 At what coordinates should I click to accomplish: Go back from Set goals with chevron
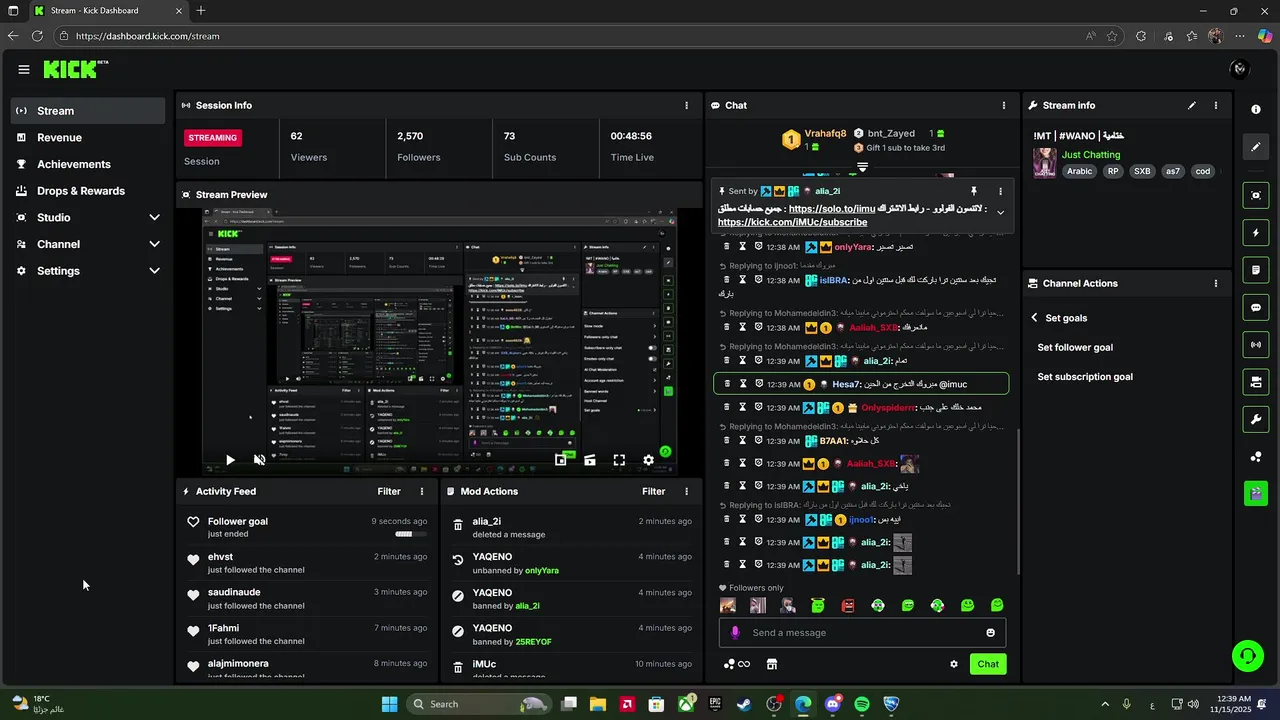click(x=1034, y=318)
